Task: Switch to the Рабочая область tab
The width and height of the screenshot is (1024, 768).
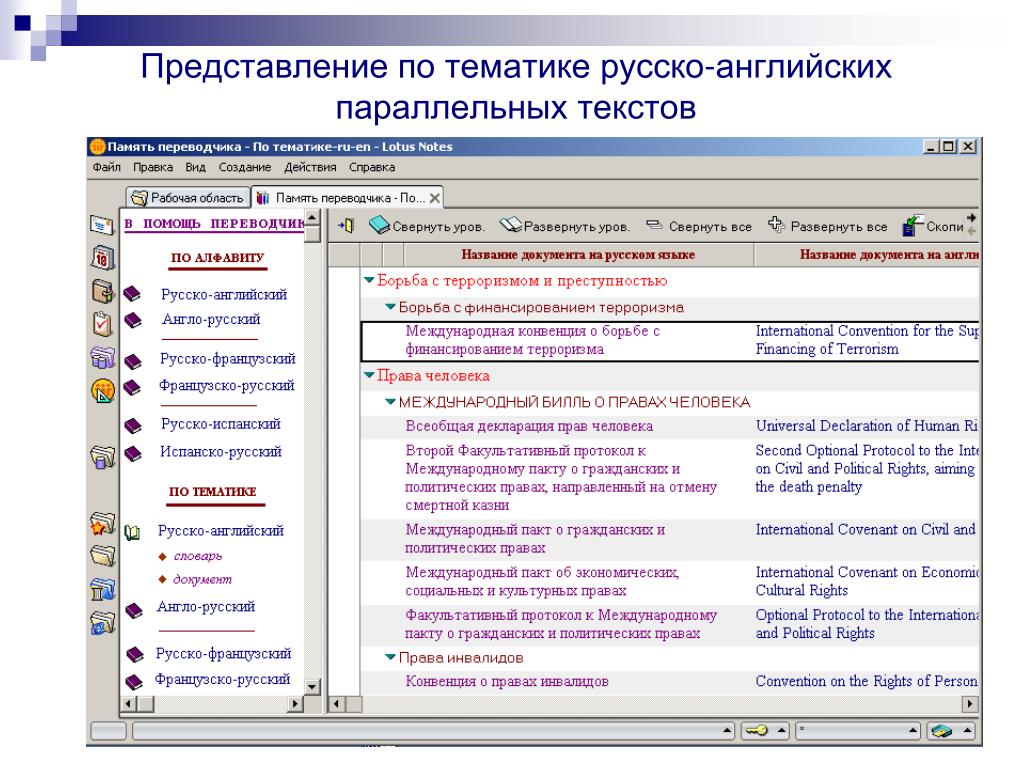Action: pos(188,197)
